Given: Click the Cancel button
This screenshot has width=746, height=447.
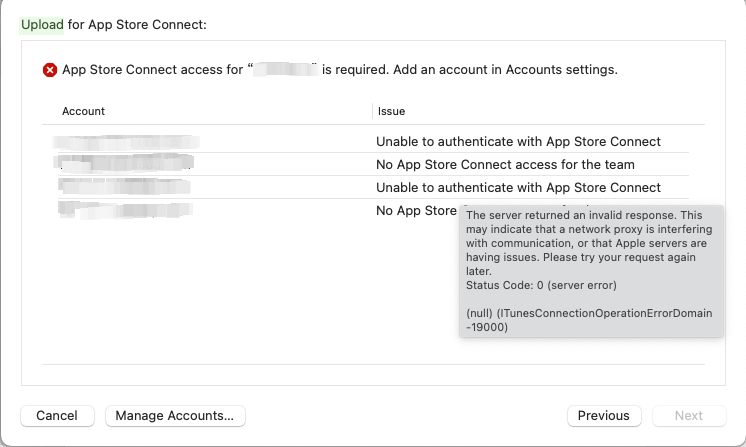Looking at the screenshot, I should tap(57, 416).
